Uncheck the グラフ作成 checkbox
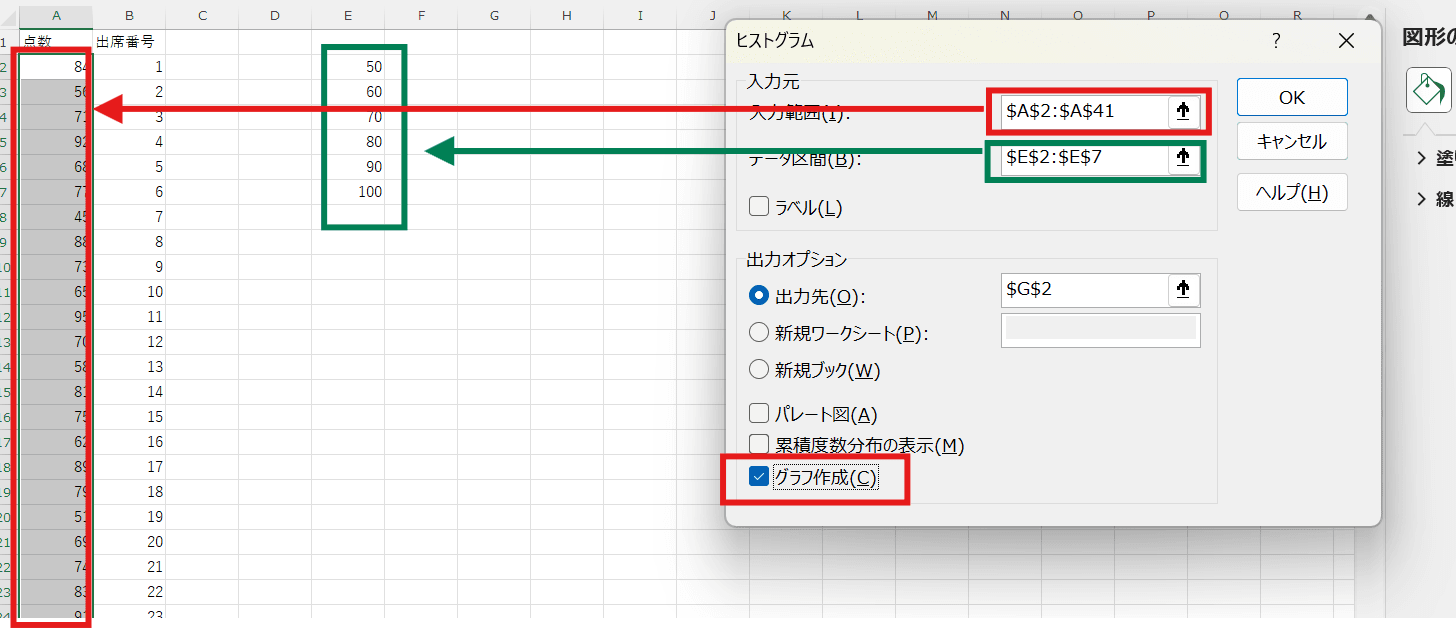The width and height of the screenshot is (1456, 628). pos(759,477)
